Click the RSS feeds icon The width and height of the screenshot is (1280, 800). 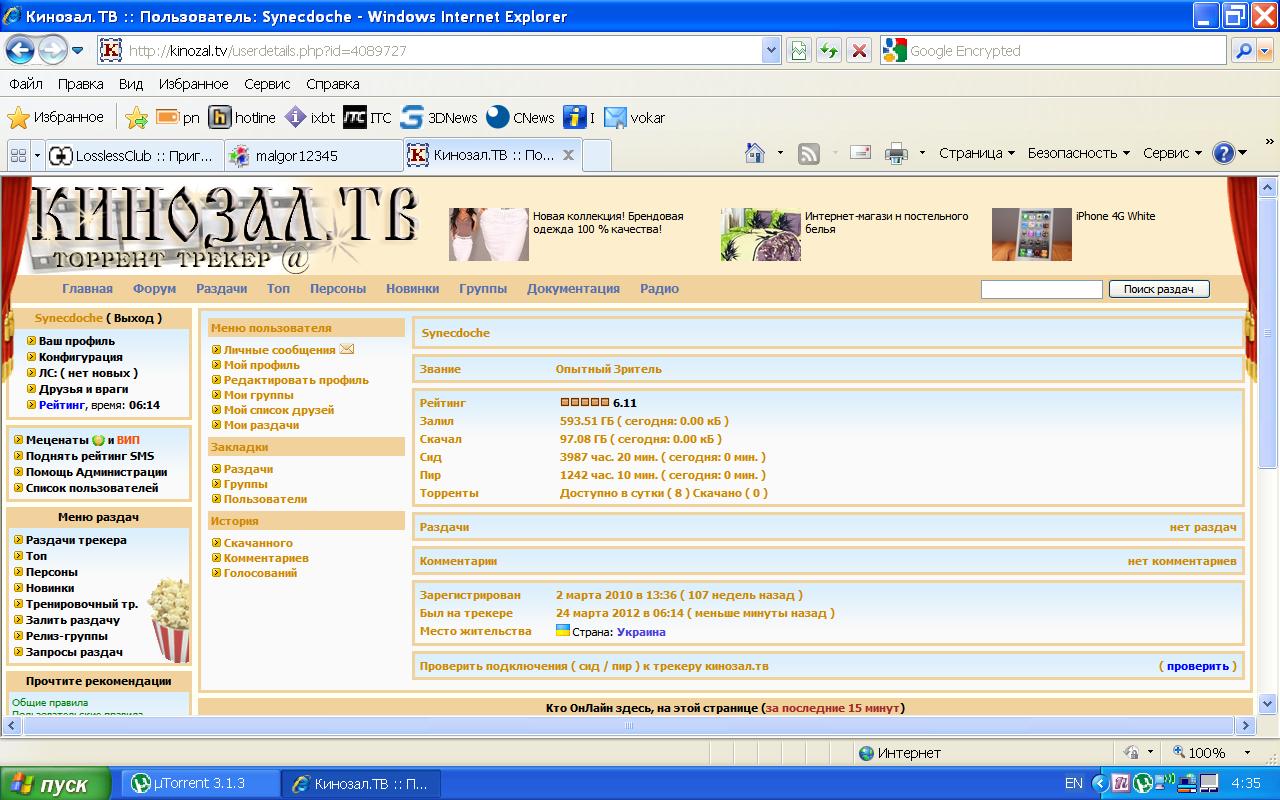tap(808, 153)
